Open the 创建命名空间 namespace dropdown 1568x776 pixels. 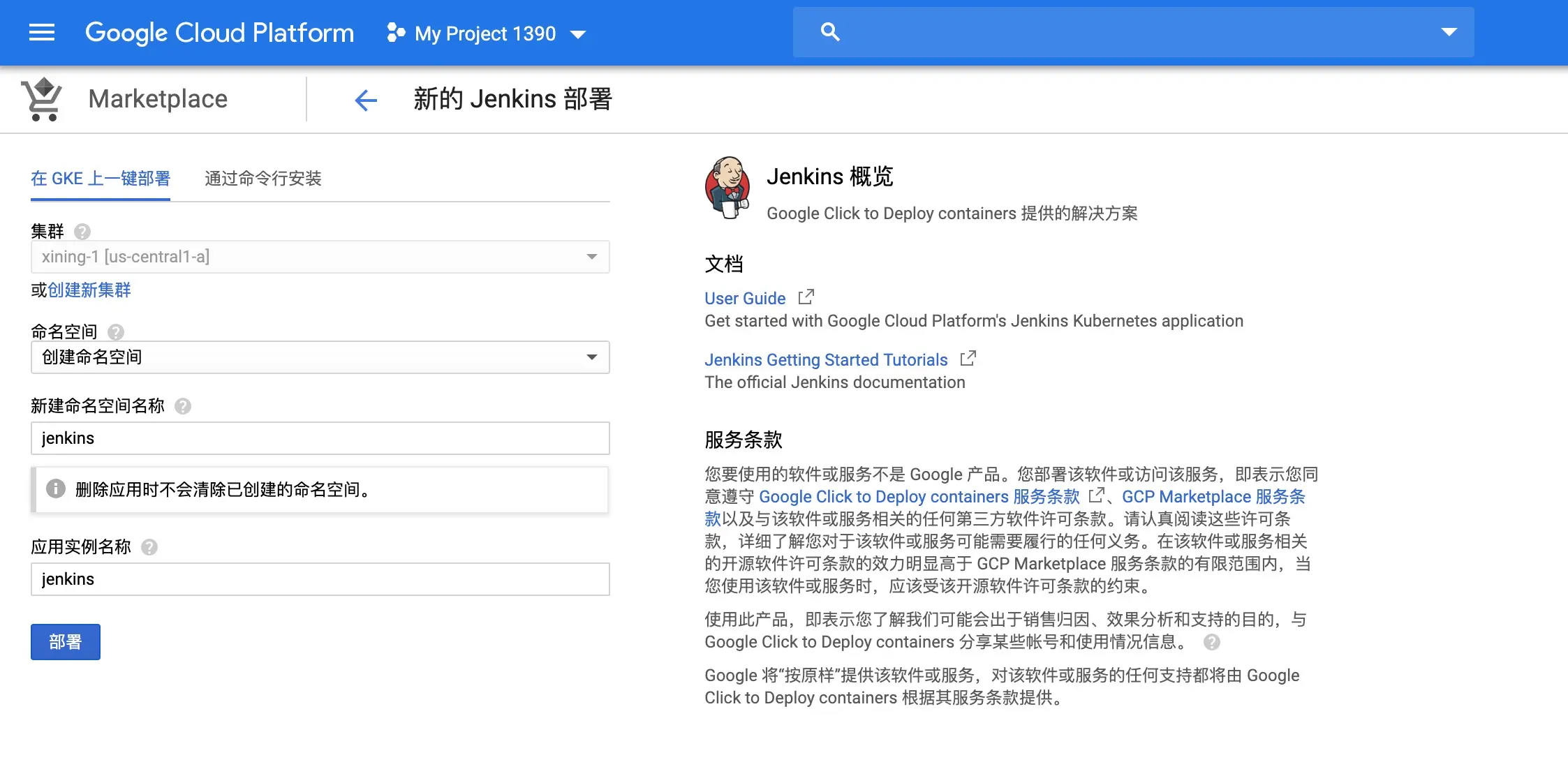[x=320, y=357]
